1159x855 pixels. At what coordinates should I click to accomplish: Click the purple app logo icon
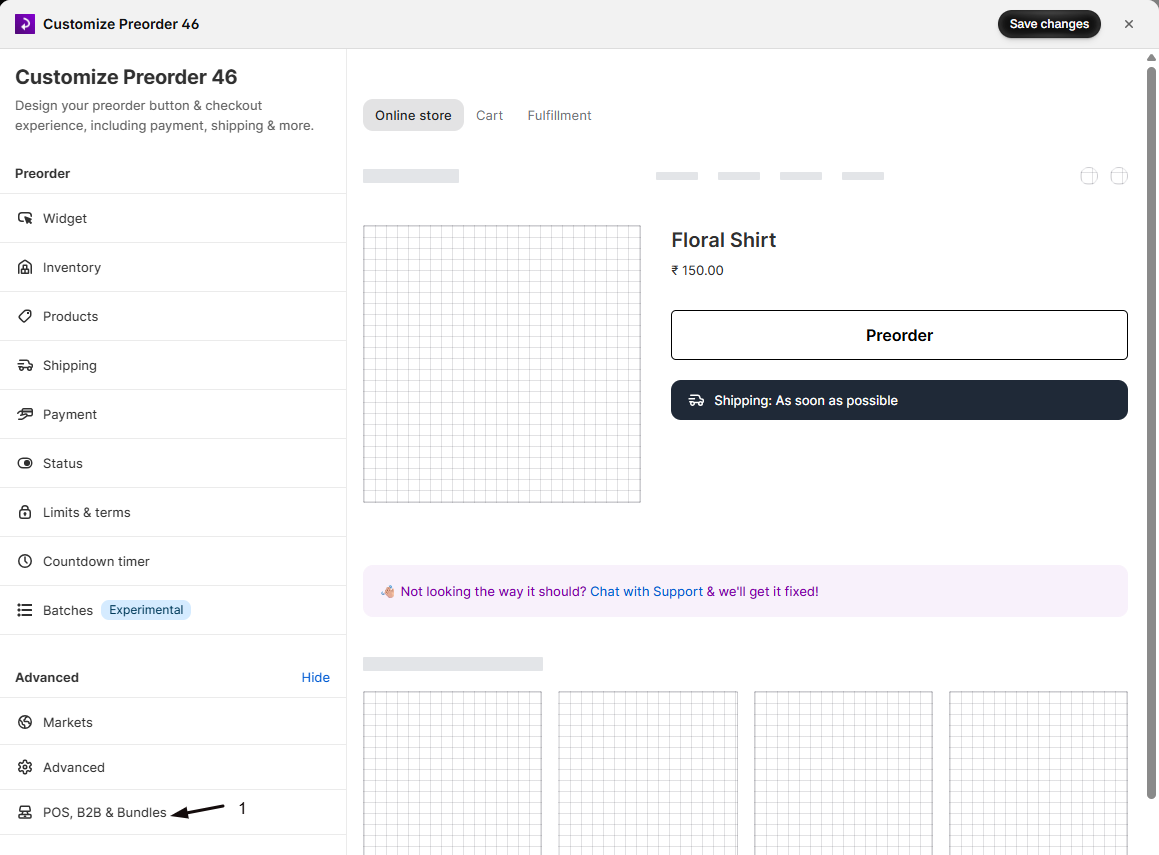tap(24, 24)
